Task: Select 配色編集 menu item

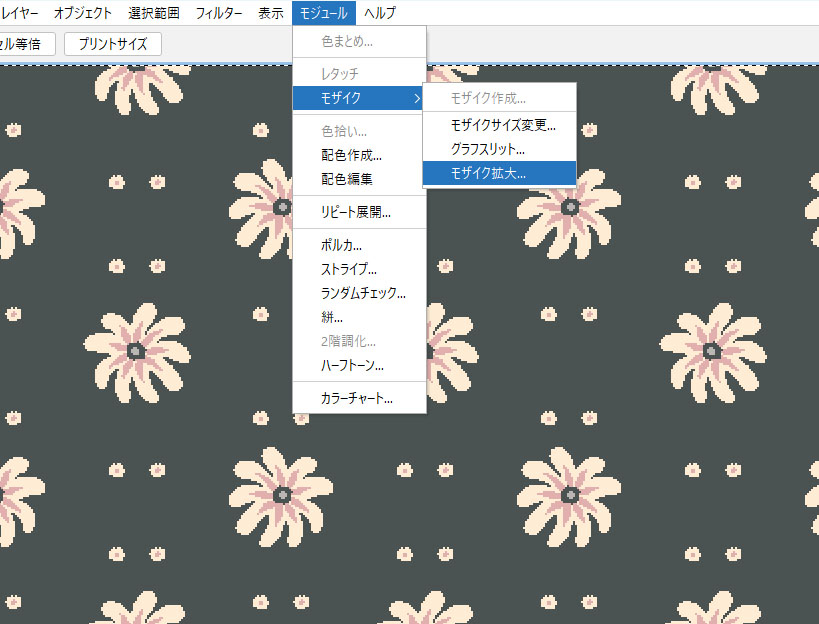Action: [346, 179]
